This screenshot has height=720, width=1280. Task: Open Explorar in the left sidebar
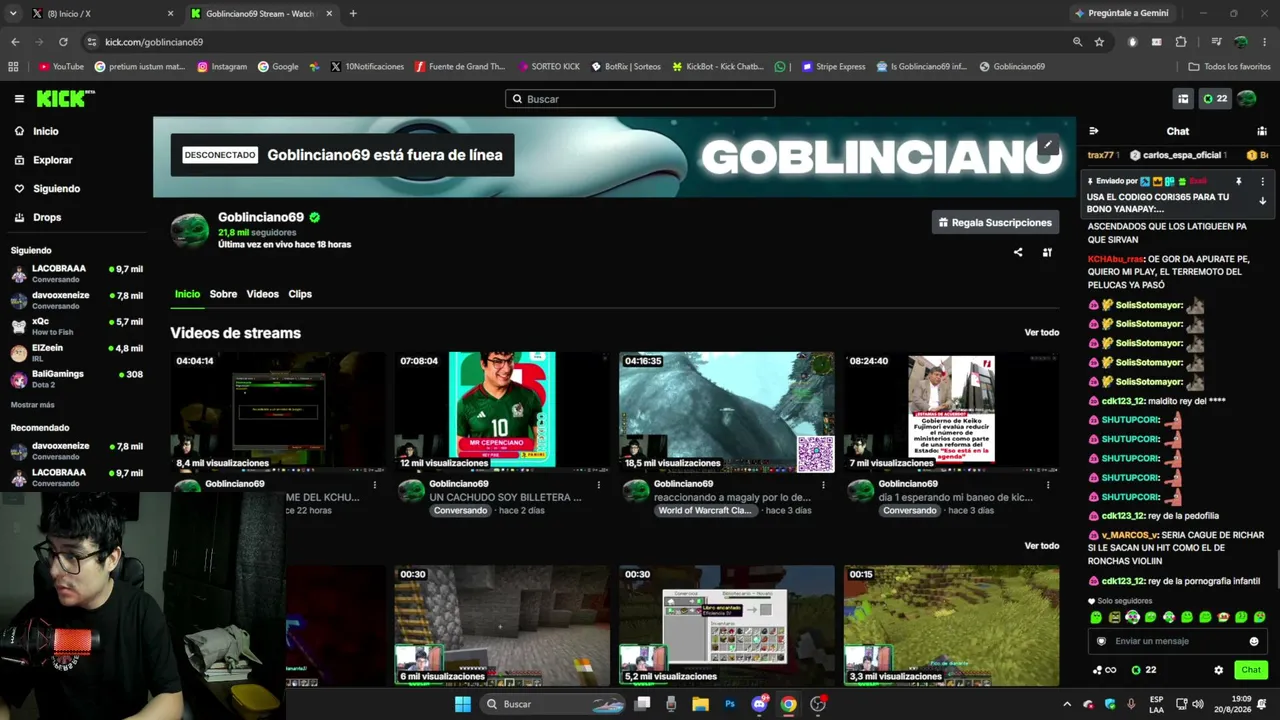point(52,160)
